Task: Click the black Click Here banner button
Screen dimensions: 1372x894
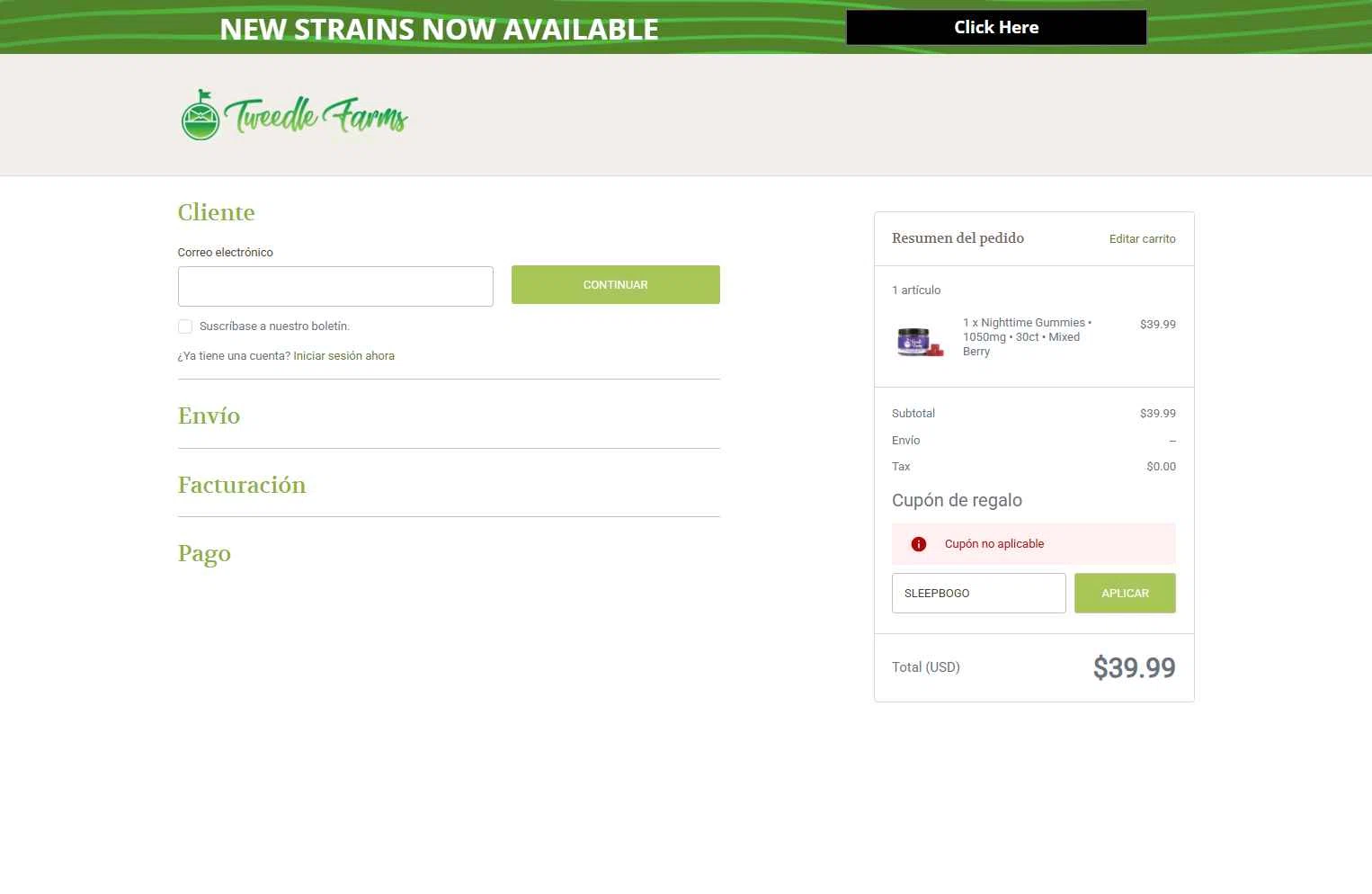Action: [996, 27]
